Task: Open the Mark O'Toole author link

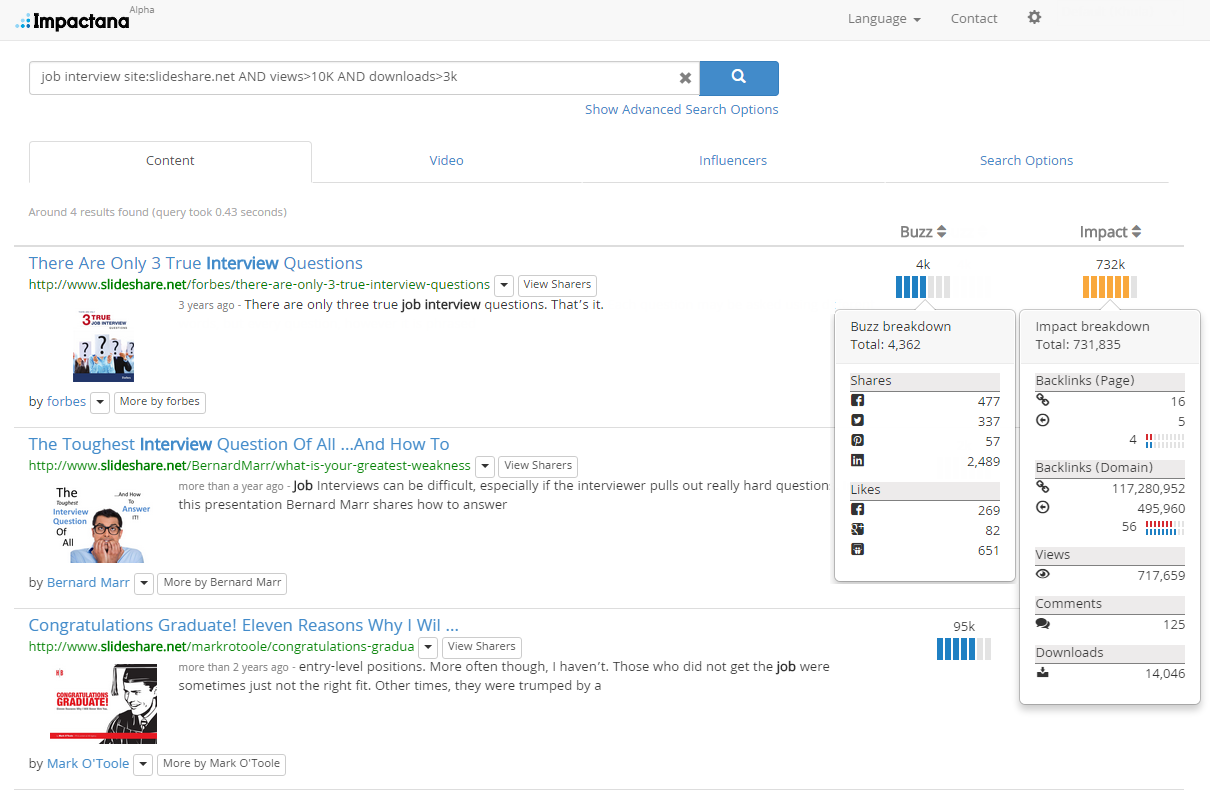Action: click(88, 764)
